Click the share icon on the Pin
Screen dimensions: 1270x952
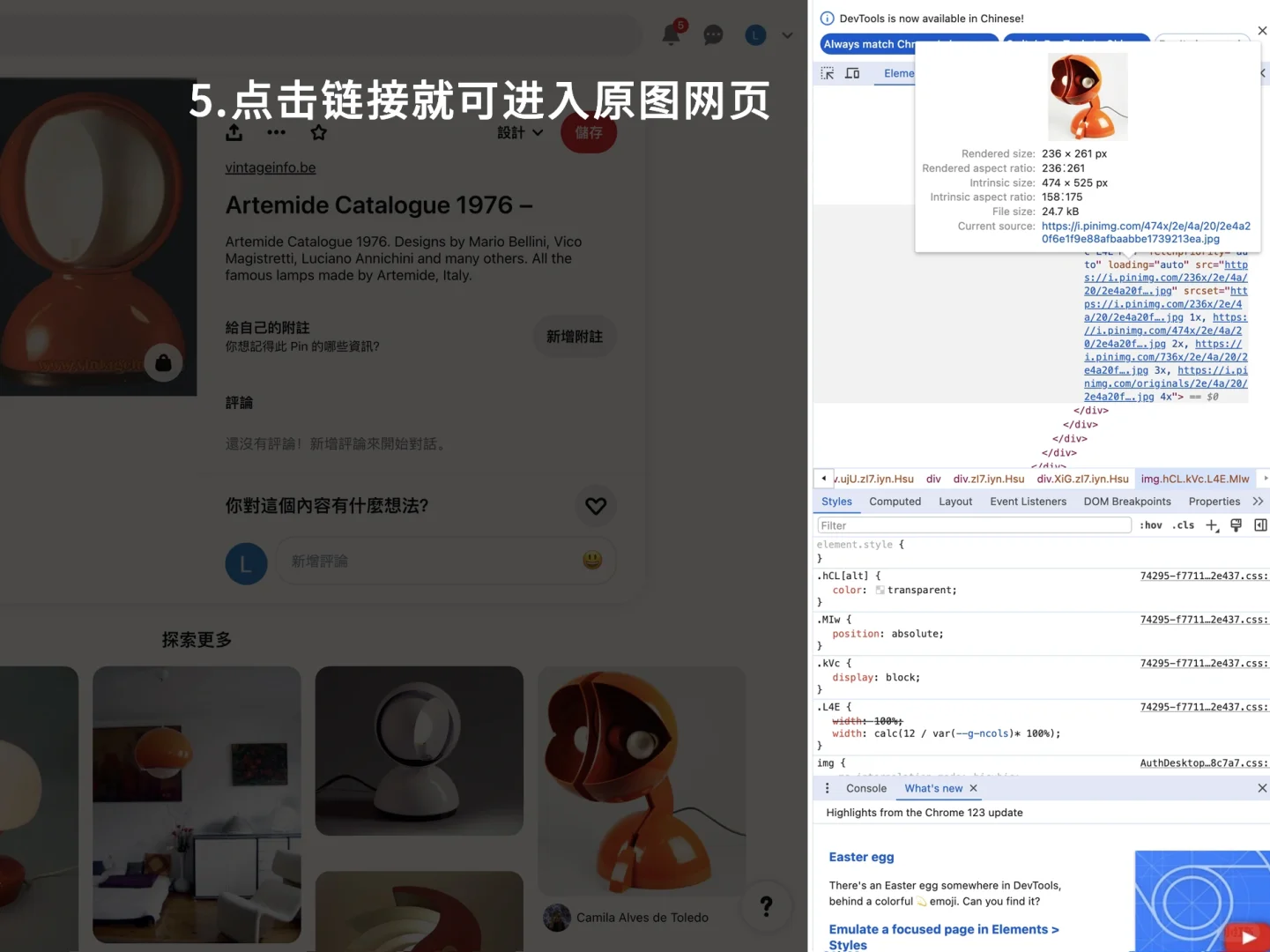[233, 132]
